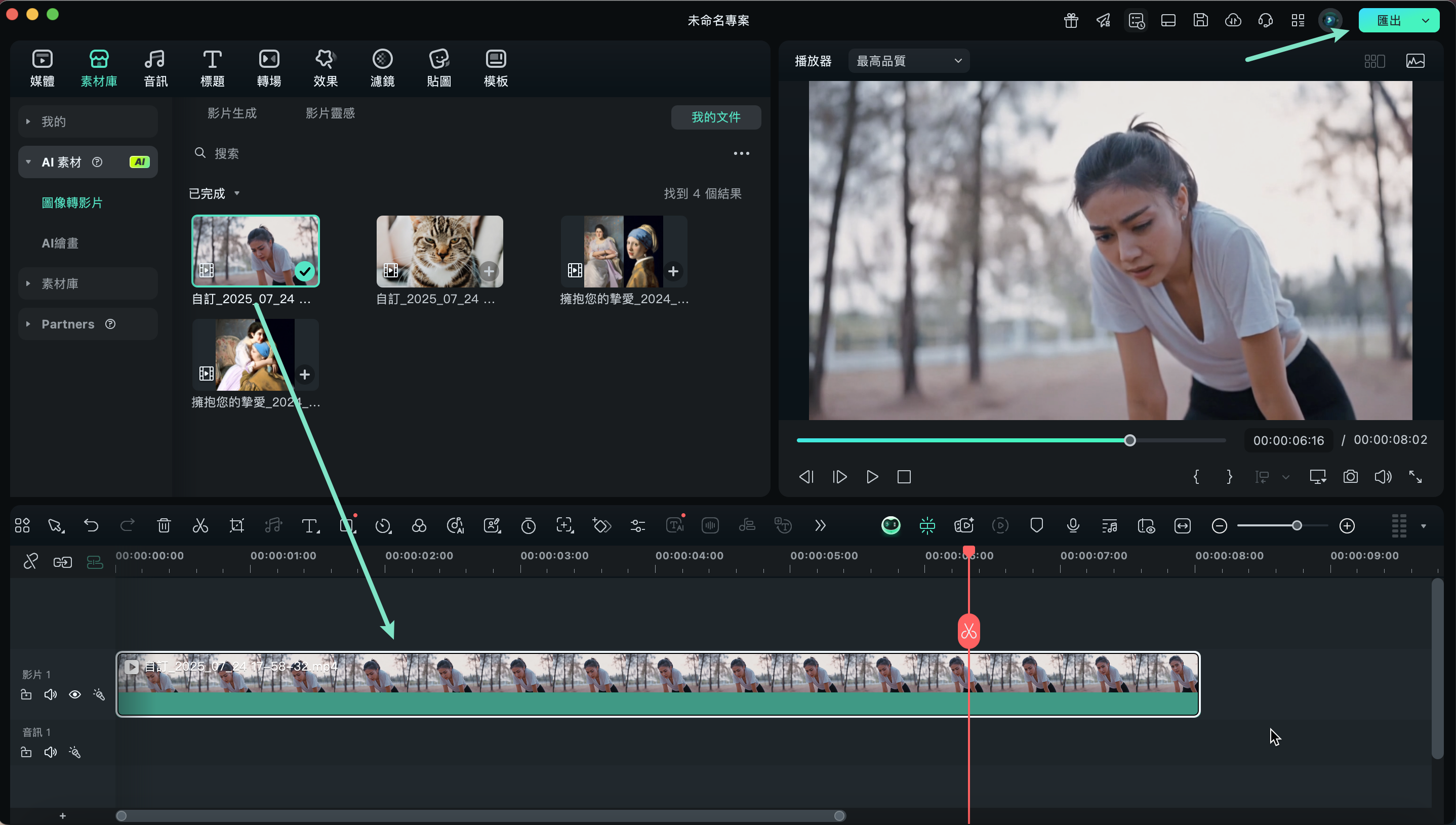Enter fullscreen preview mode

(x=1416, y=477)
